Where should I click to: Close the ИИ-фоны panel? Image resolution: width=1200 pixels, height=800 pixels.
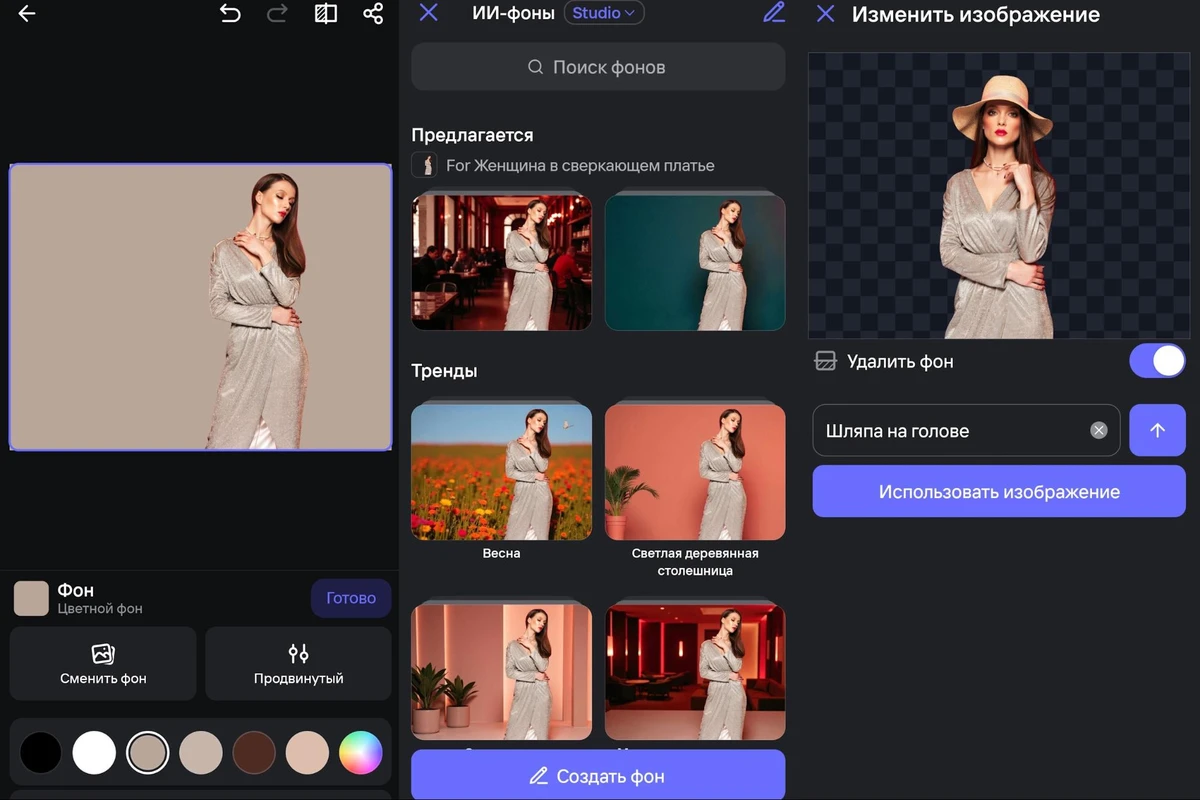point(429,13)
